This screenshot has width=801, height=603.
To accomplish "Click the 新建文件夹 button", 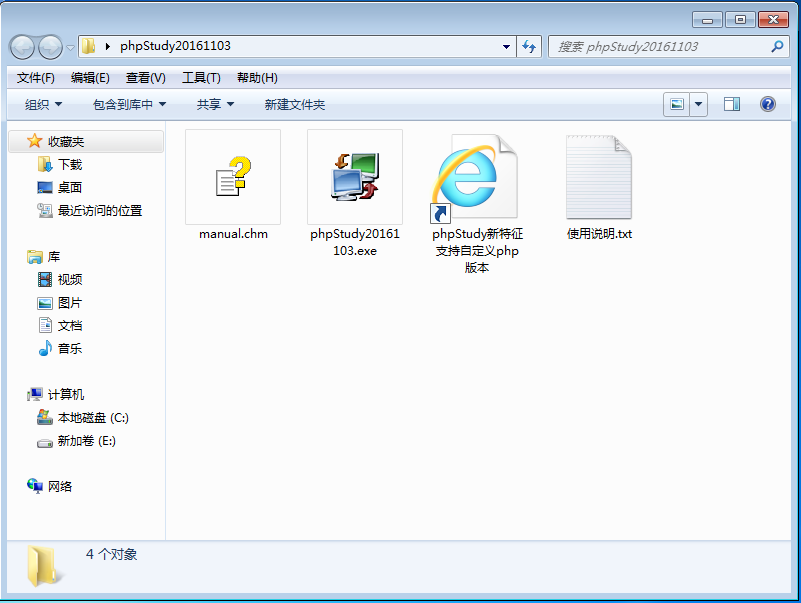I will click(x=295, y=105).
